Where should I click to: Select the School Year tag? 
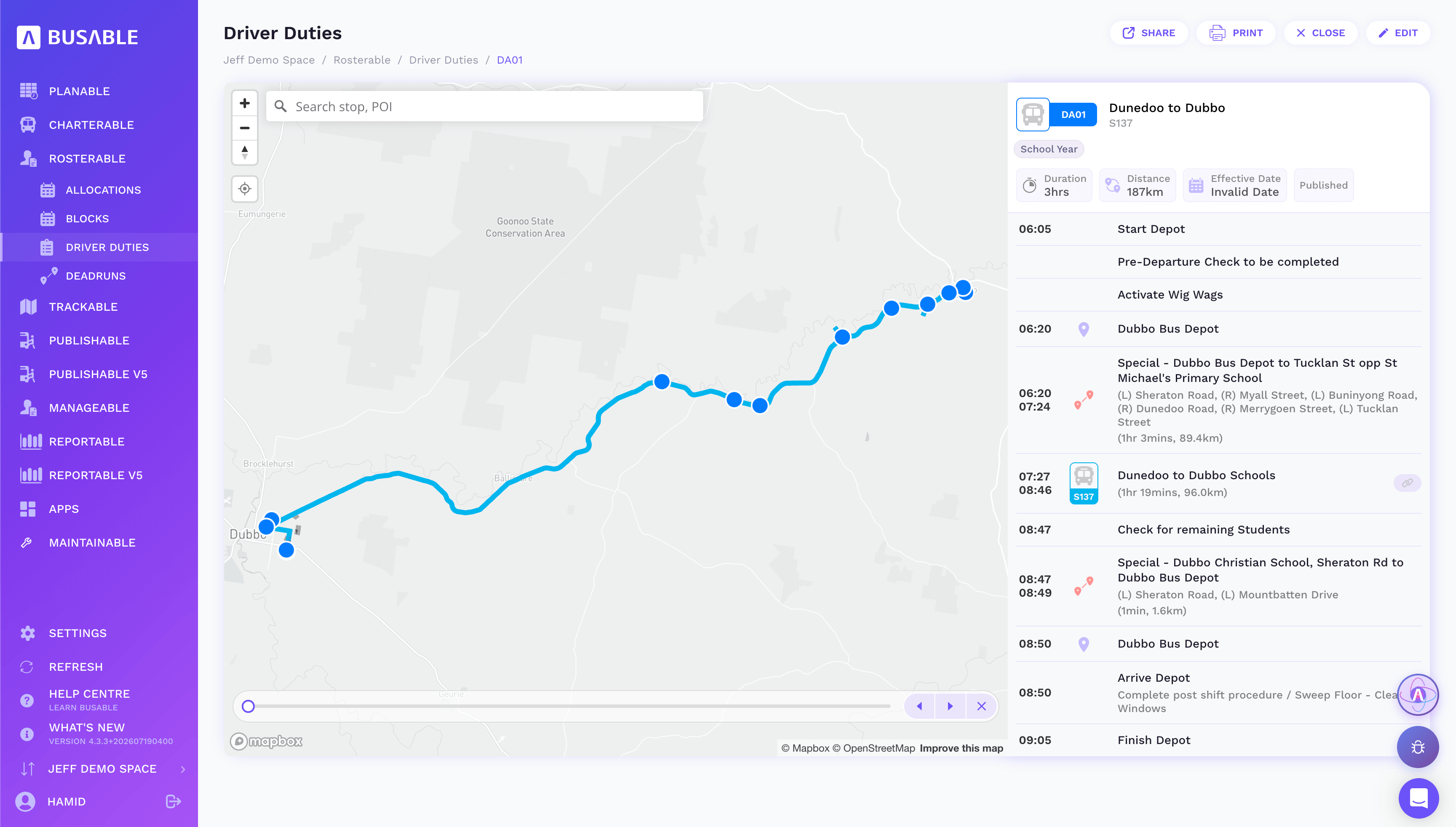[1049, 149]
